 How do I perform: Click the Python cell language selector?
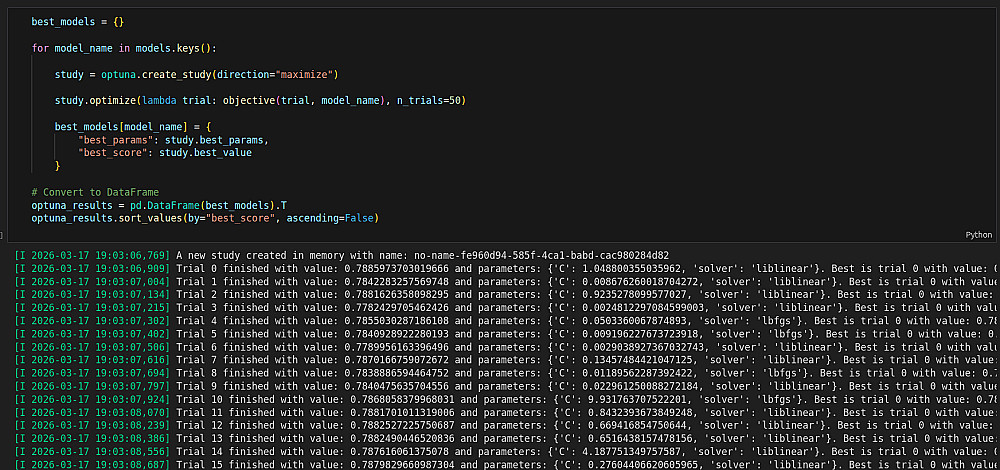[978, 235]
